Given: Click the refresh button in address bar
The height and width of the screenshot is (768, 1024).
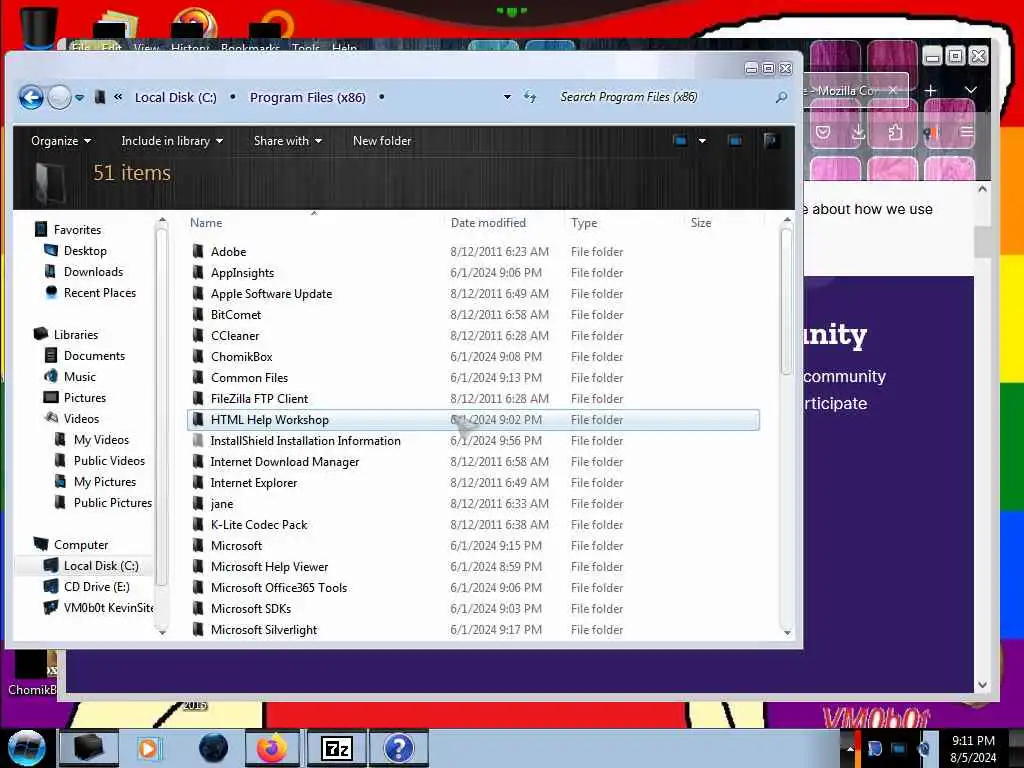Looking at the screenshot, I should (x=530, y=97).
